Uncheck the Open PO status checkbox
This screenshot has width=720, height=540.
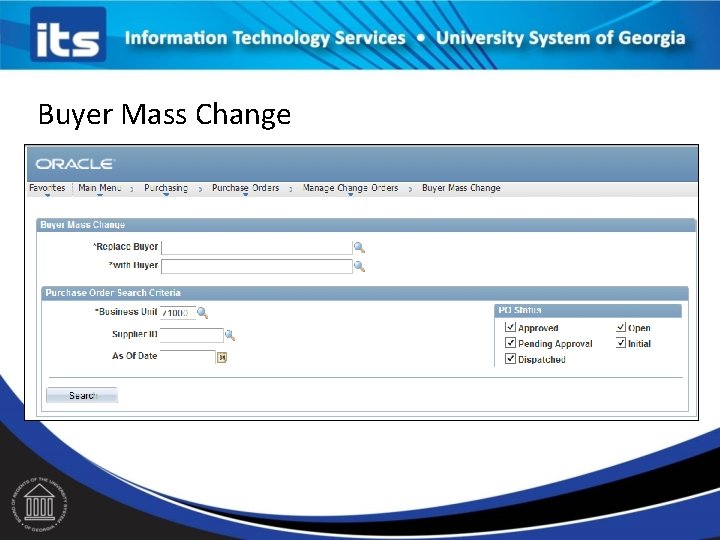point(621,327)
